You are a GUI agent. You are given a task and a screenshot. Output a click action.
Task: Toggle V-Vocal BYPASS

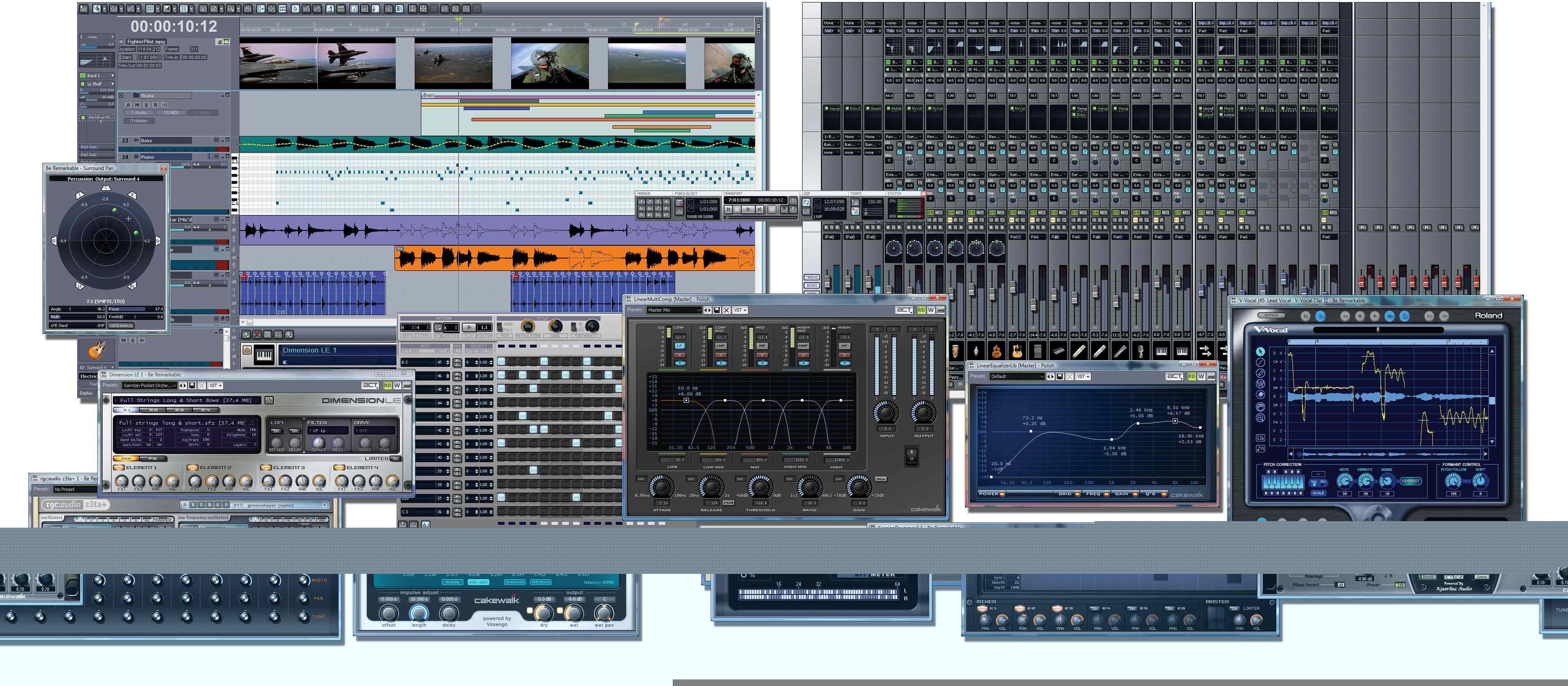click(x=1272, y=315)
